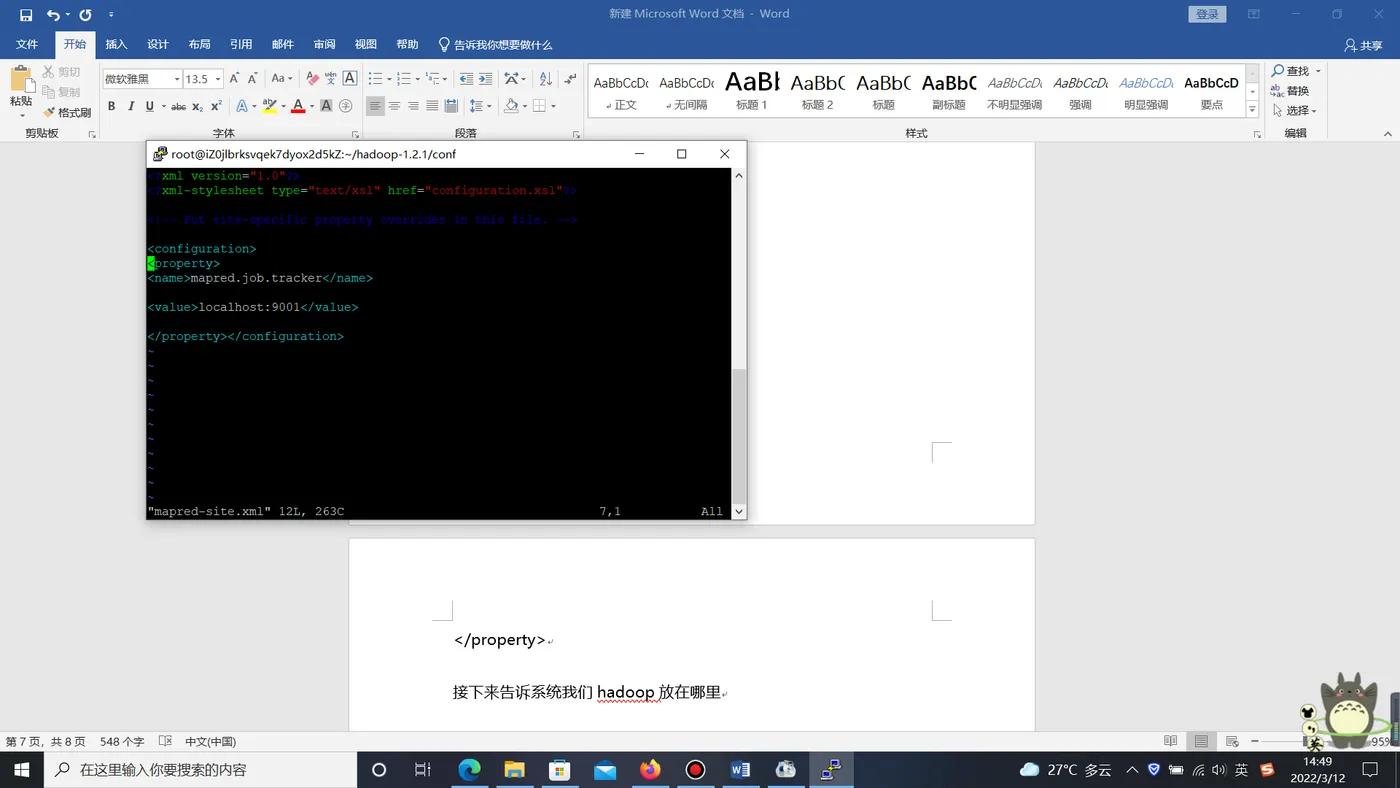Click the zoom out minus button
The width and height of the screenshot is (1400, 788).
pyautogui.click(x=1254, y=741)
